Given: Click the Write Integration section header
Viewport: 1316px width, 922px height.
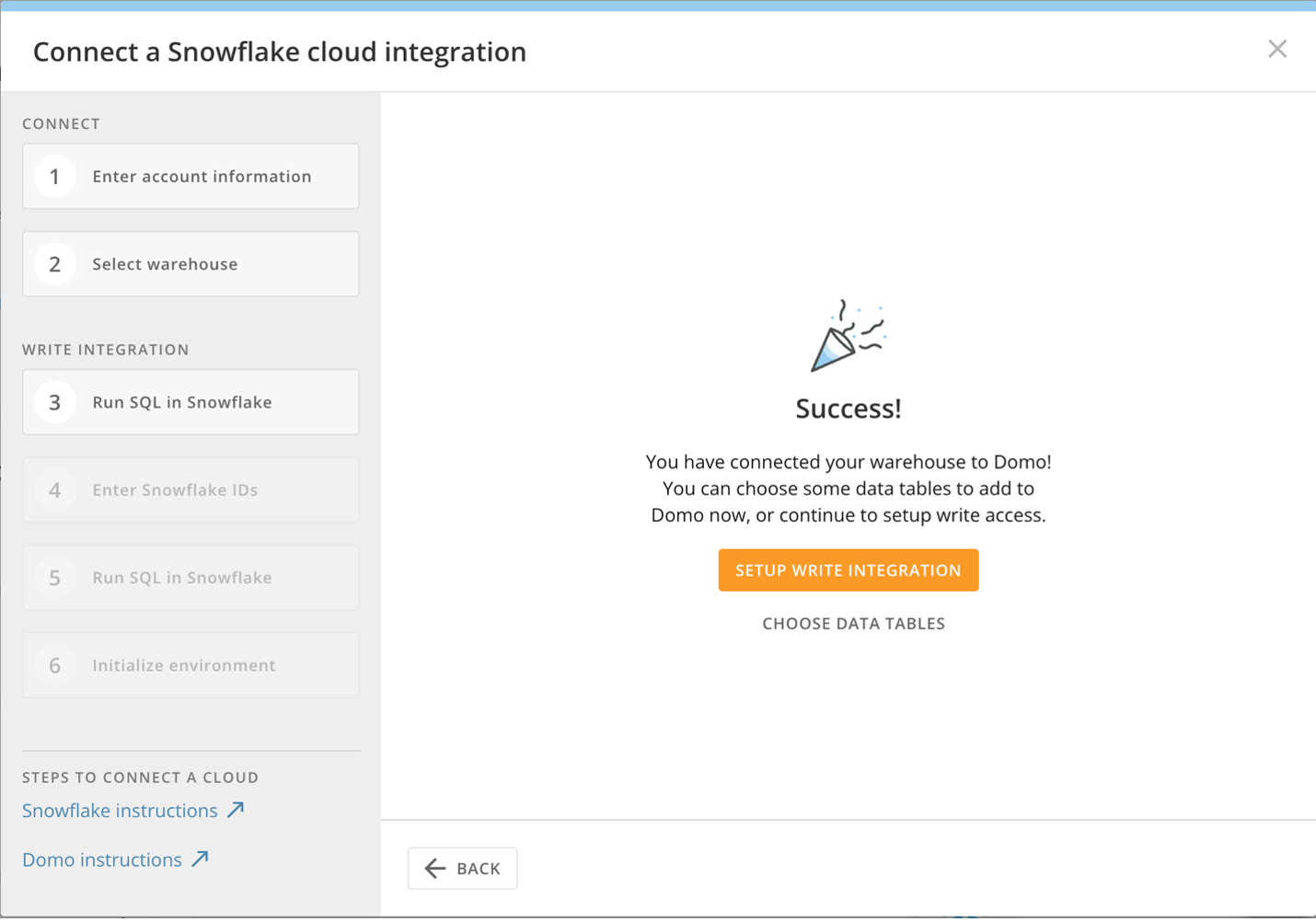Looking at the screenshot, I should 106,350.
